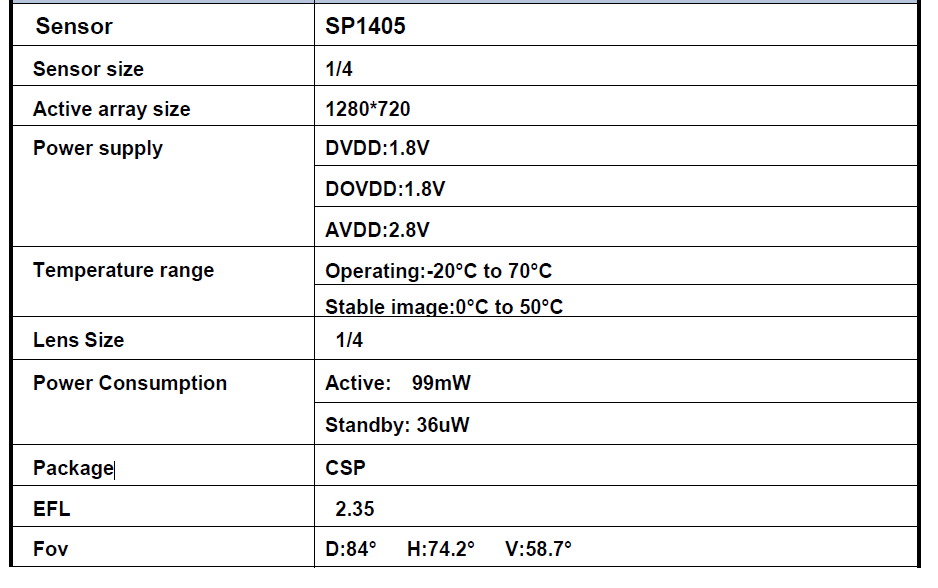Place cursor in 'Package' label cell

tap(73, 468)
